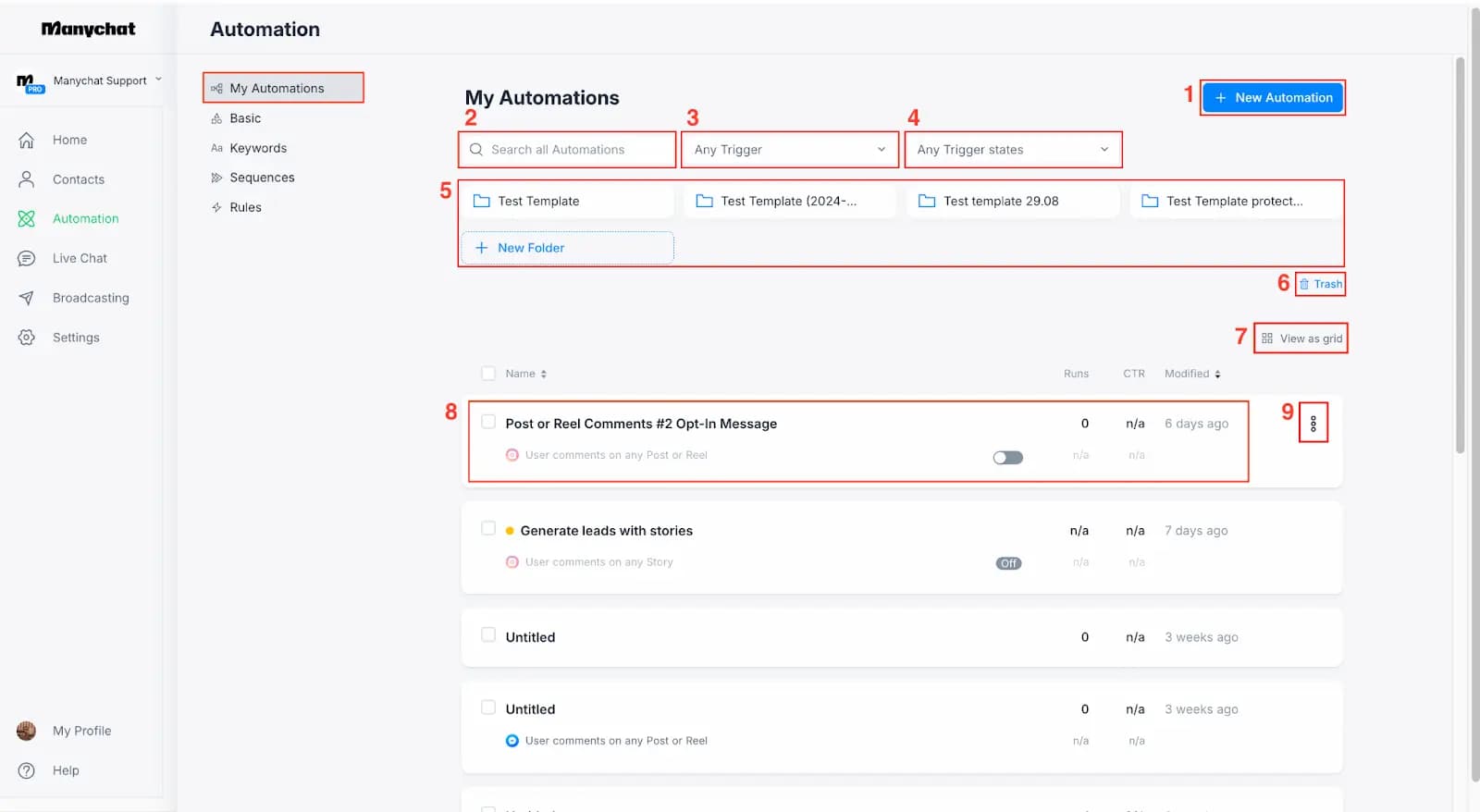1480x812 pixels.
Task: Click the Trash bin icon
Action: (1304, 284)
